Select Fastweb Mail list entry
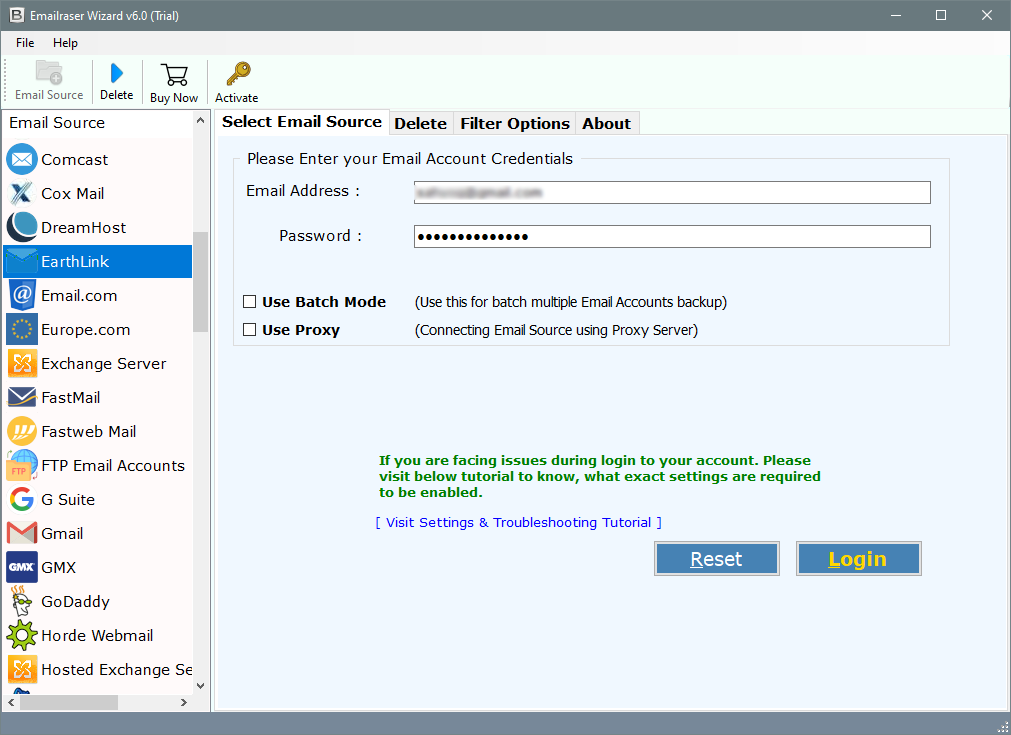The width and height of the screenshot is (1011, 735). (x=98, y=431)
